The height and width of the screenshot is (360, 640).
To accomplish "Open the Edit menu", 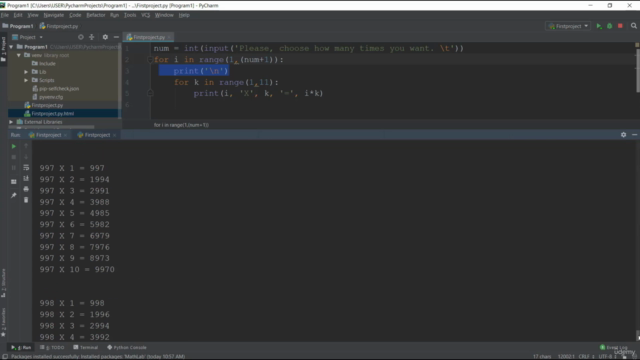I will coord(18,15).
